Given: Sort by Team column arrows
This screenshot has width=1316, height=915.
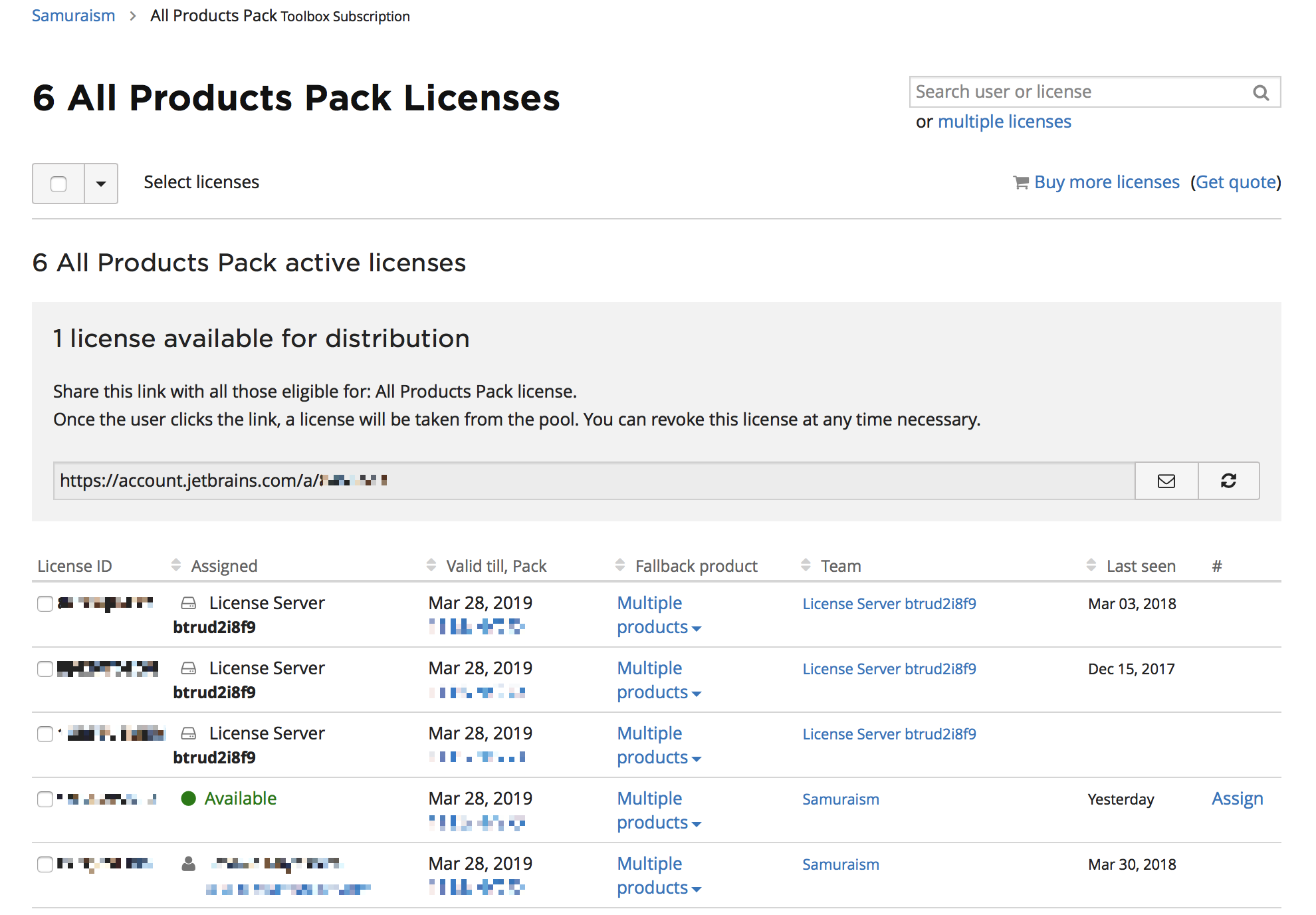Looking at the screenshot, I should (x=1091, y=565).
